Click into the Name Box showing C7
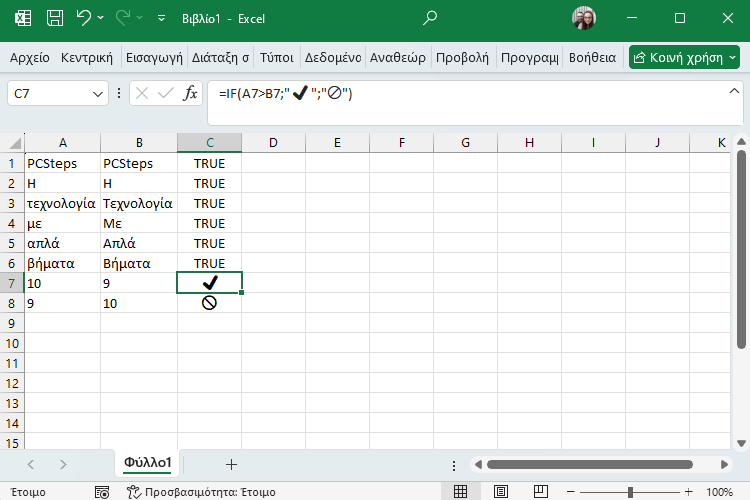Screen dimensions: 750x500 (48, 93)
